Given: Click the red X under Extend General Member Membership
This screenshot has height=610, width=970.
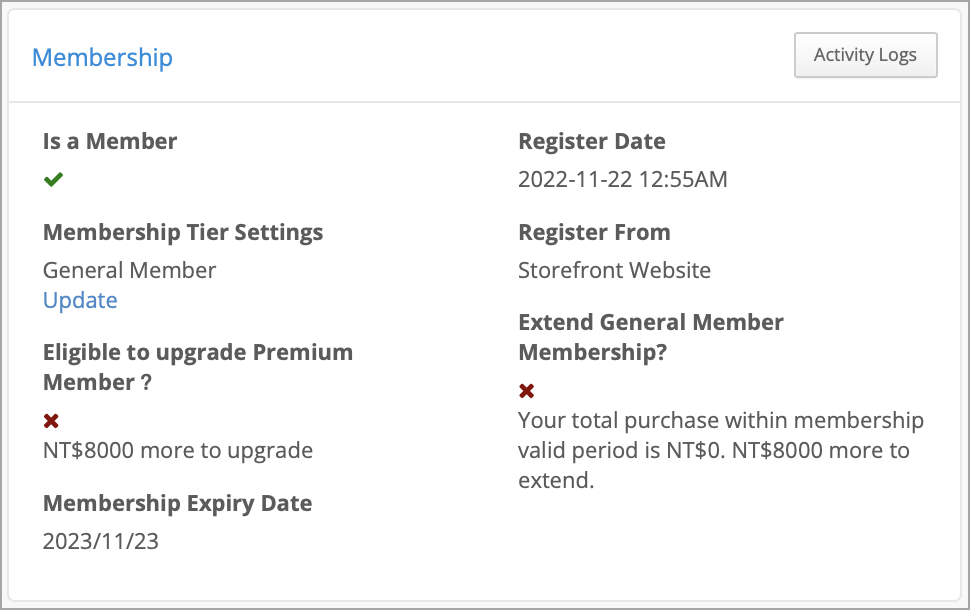Looking at the screenshot, I should pyautogui.click(x=526, y=390).
